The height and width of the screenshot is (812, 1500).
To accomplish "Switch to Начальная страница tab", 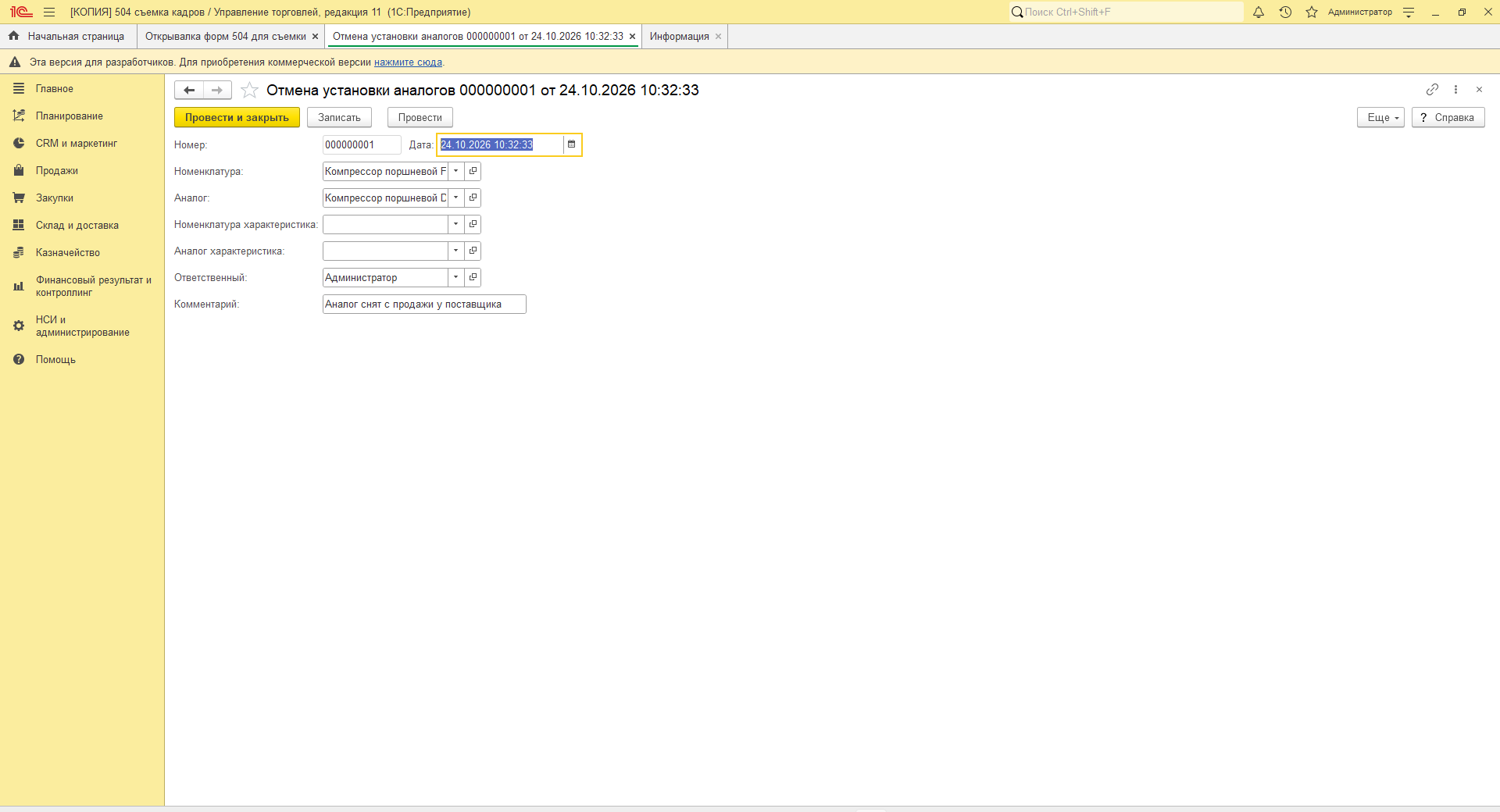I will [x=67, y=36].
